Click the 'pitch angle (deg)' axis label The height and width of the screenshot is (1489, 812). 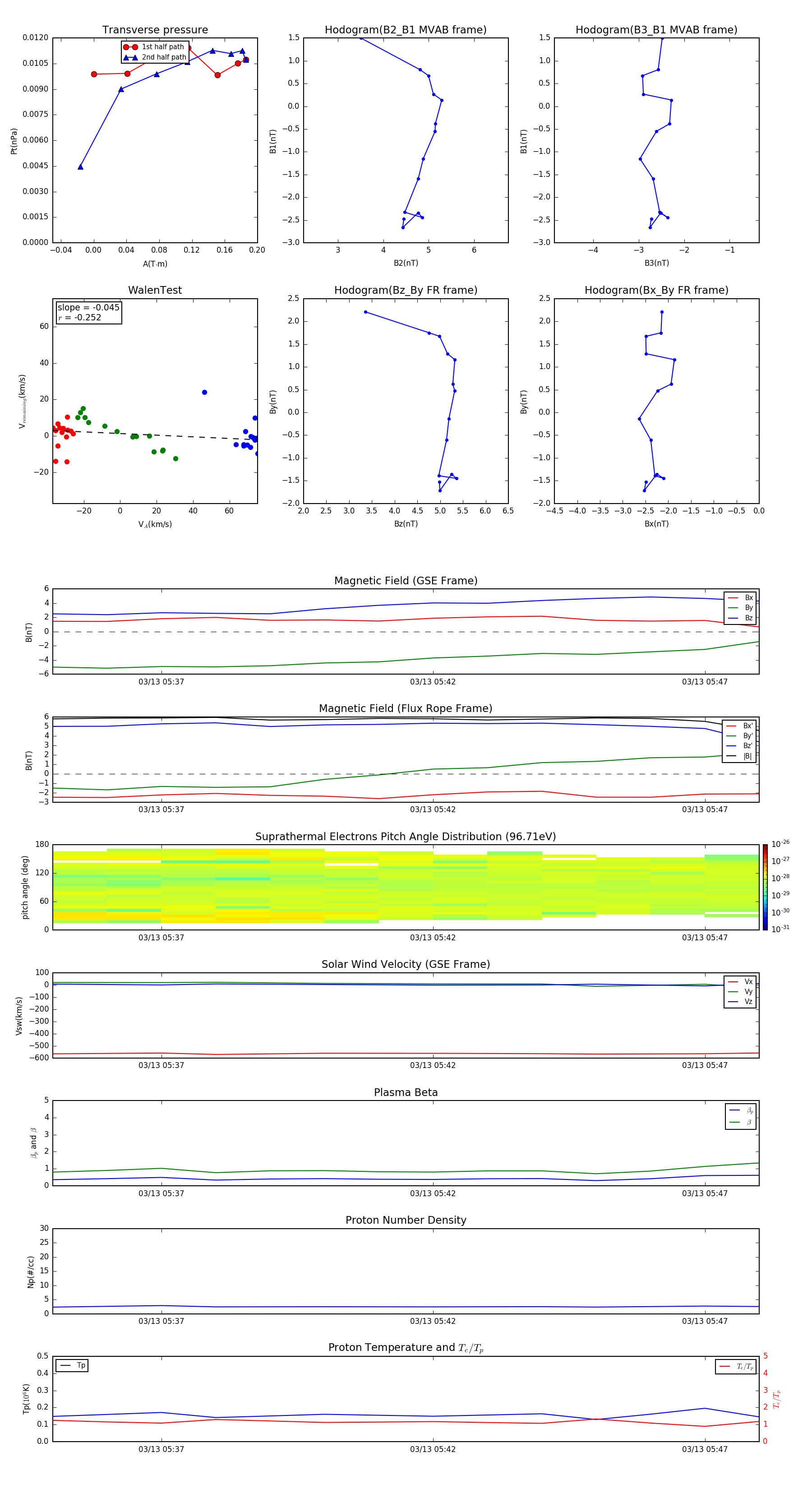pyautogui.click(x=25, y=887)
